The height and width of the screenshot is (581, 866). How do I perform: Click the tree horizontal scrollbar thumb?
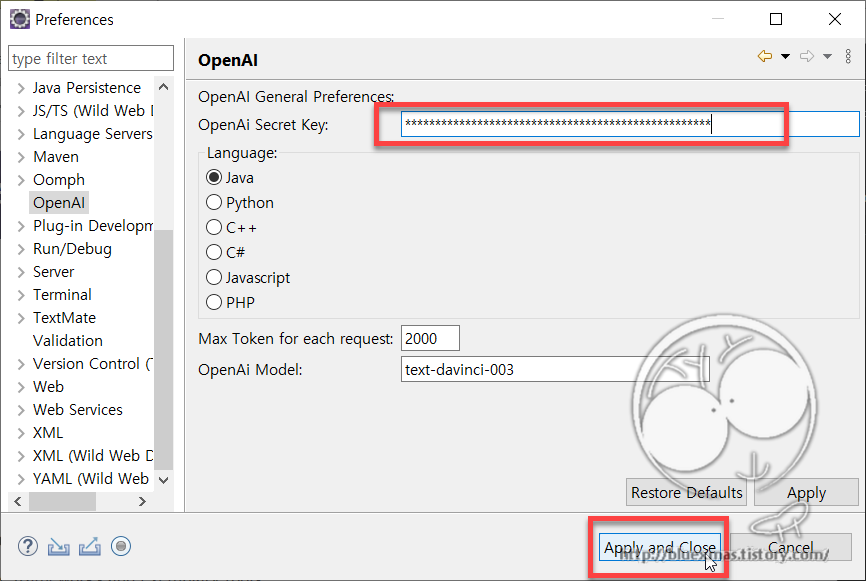(x=62, y=501)
